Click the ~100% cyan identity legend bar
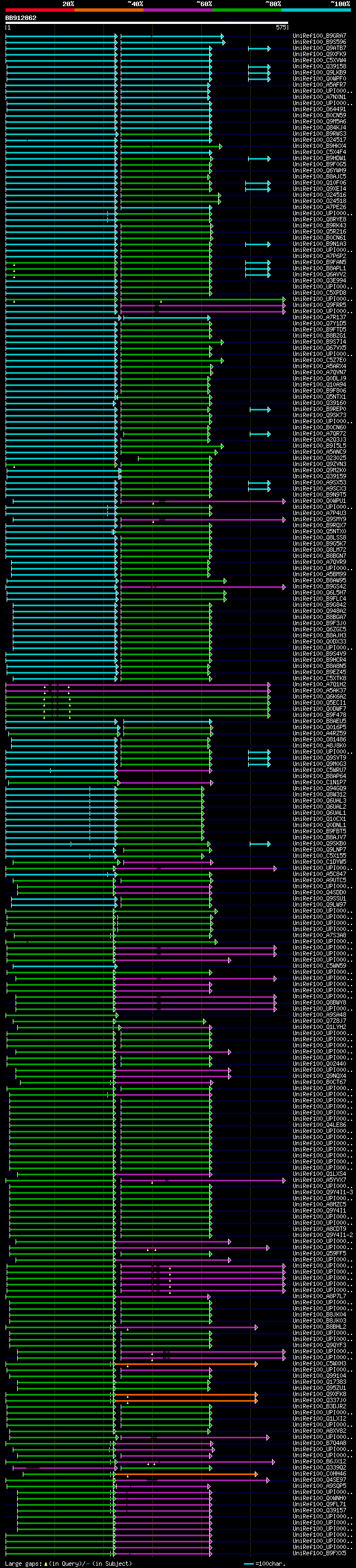This screenshot has width=356, height=1568. pyautogui.click(x=315, y=10)
